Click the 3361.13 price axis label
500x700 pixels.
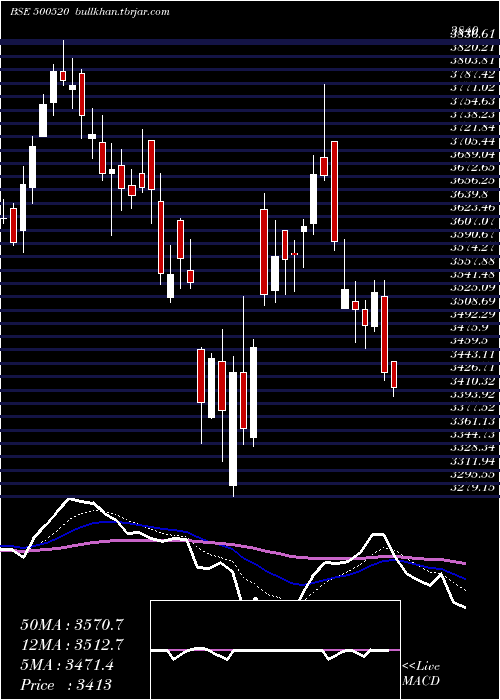[x=472, y=421]
